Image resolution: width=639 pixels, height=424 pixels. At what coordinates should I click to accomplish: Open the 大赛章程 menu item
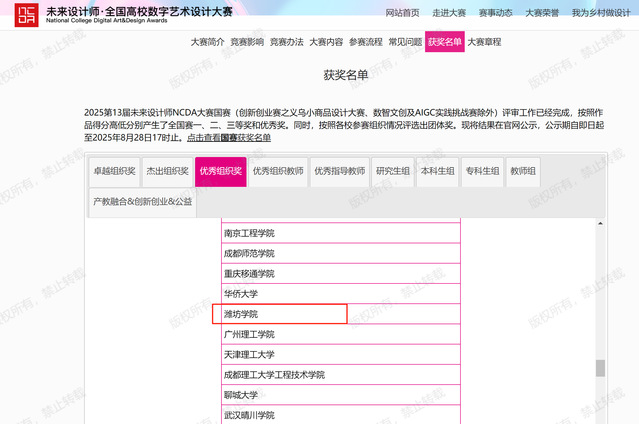pyautogui.click(x=484, y=42)
